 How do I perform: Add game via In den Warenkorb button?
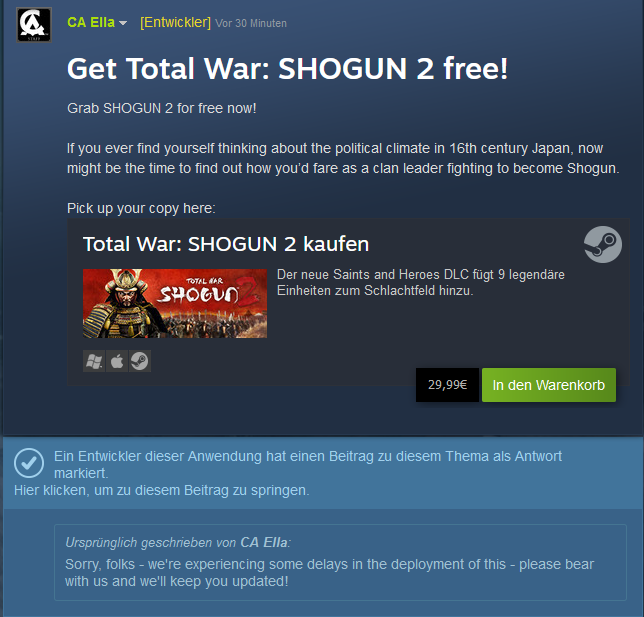pyautogui.click(x=549, y=385)
